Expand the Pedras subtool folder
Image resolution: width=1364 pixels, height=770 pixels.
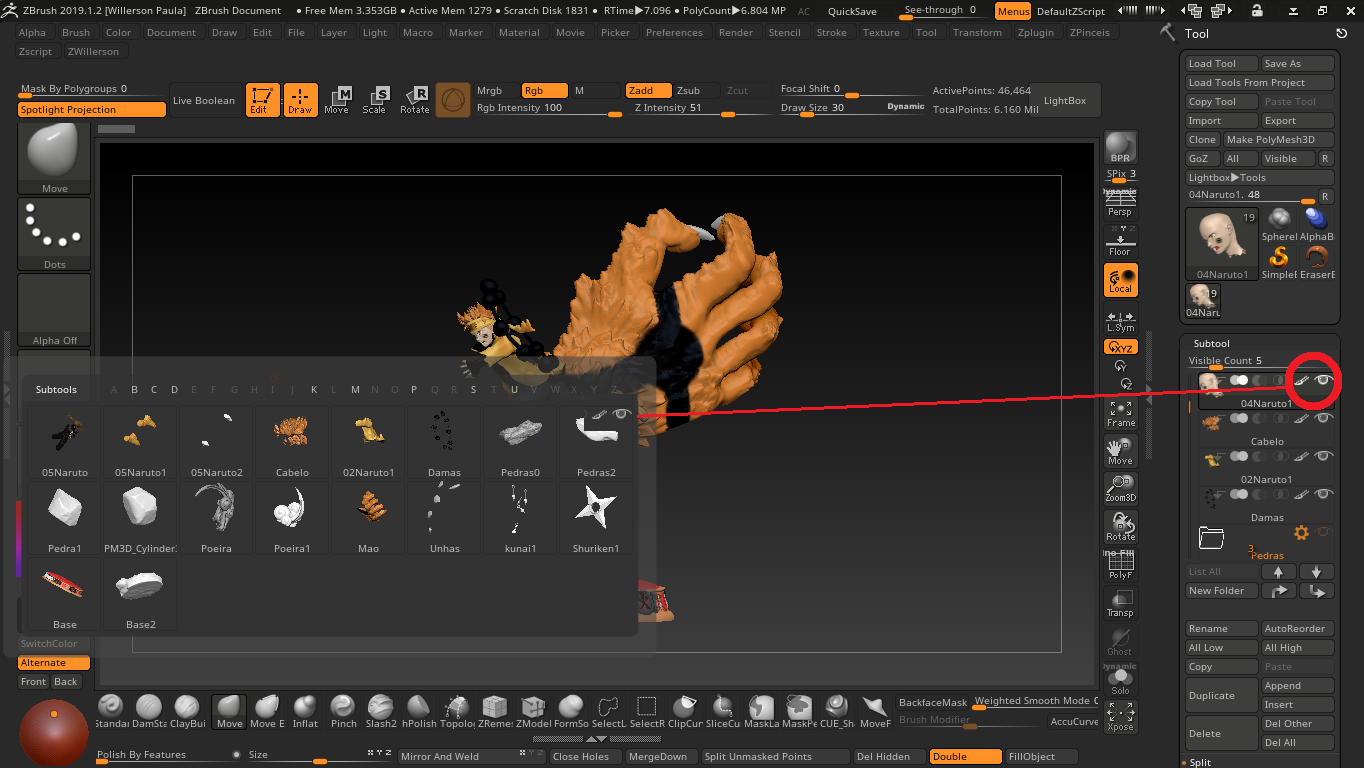click(1211, 538)
